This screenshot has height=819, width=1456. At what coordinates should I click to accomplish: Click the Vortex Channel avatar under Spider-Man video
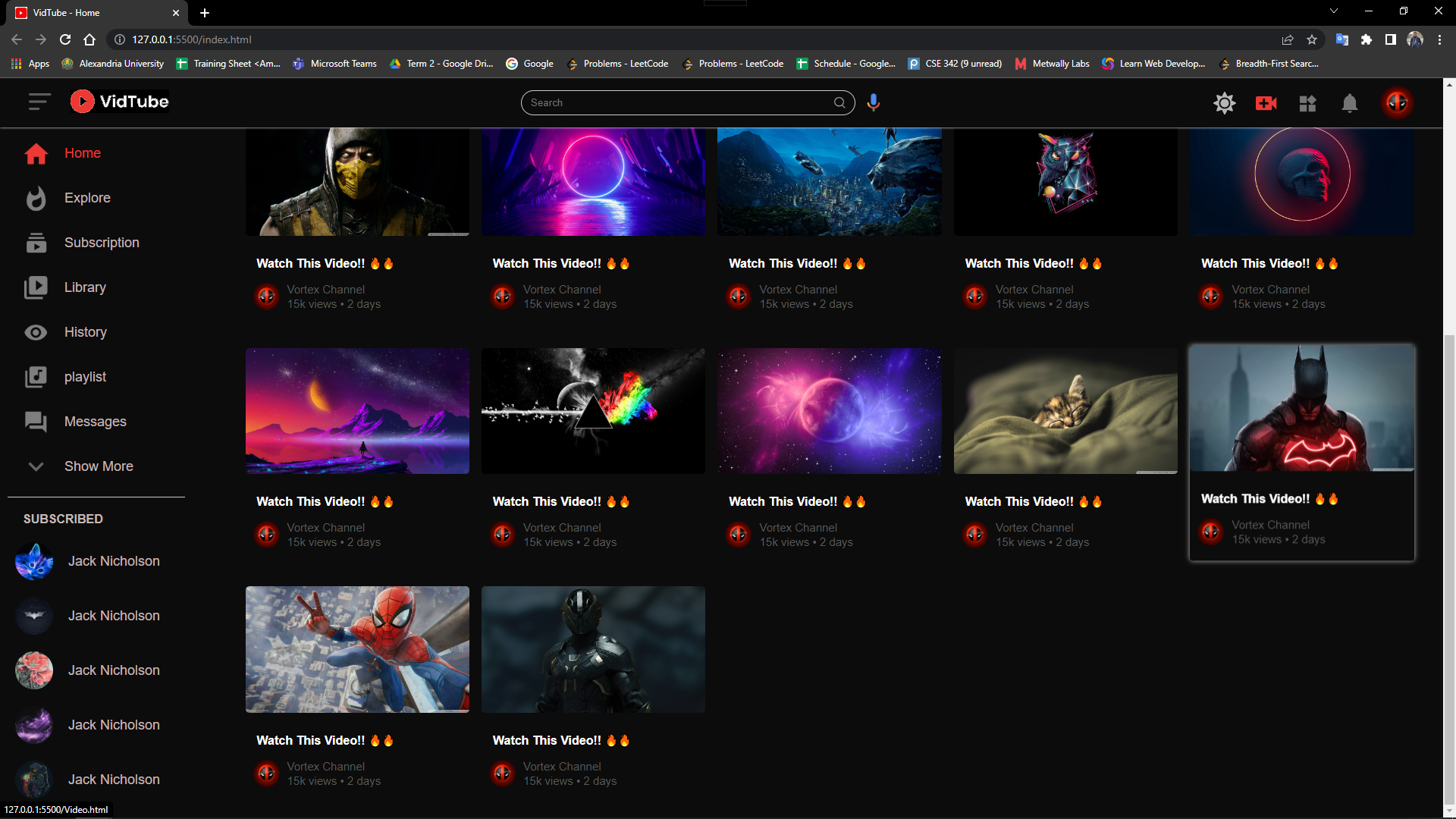point(267,773)
